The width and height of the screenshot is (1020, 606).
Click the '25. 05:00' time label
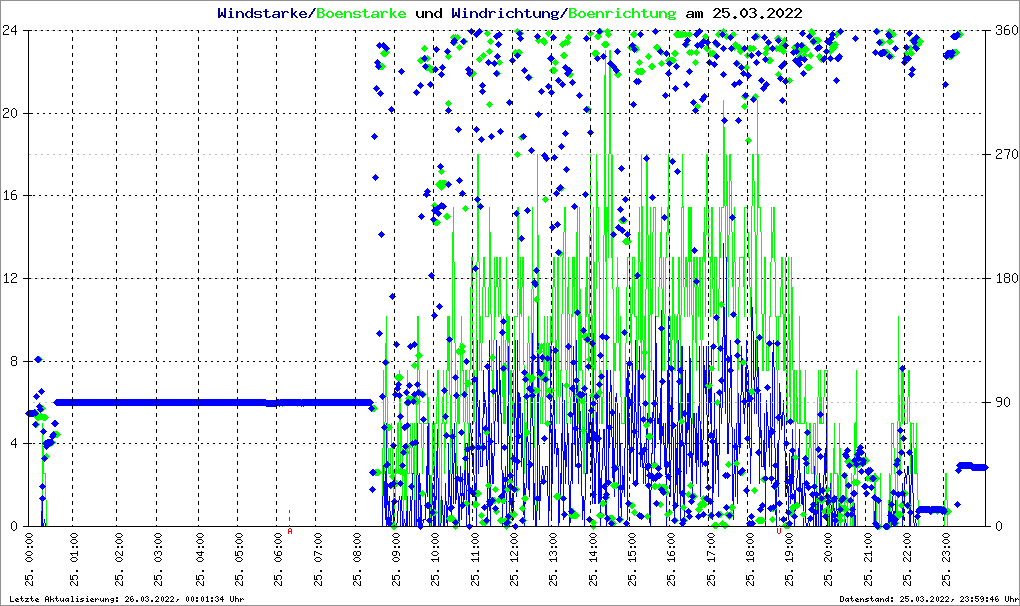point(239,559)
